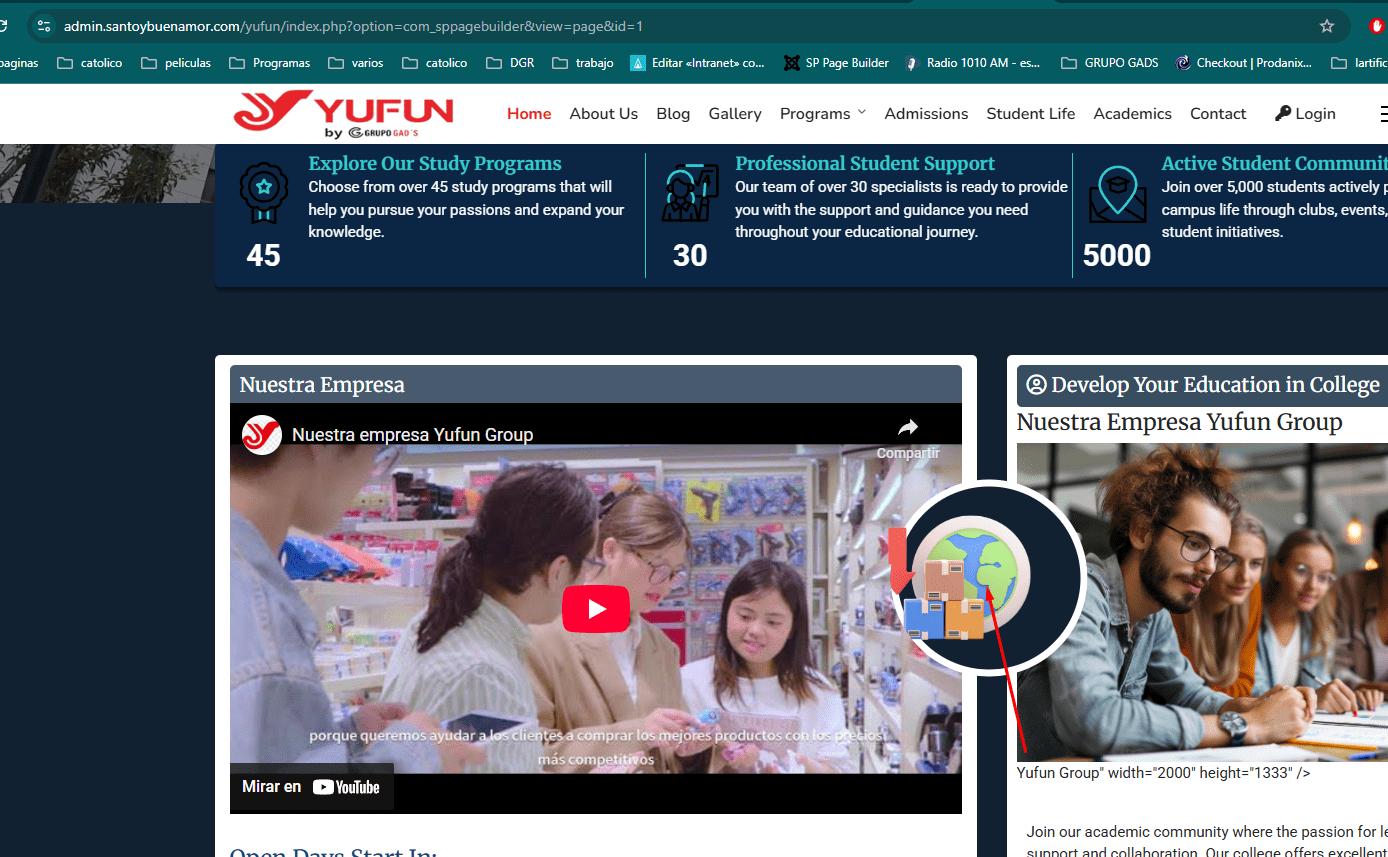Click the Compartir share arrow on the video
1388x857 pixels.
tap(908, 436)
